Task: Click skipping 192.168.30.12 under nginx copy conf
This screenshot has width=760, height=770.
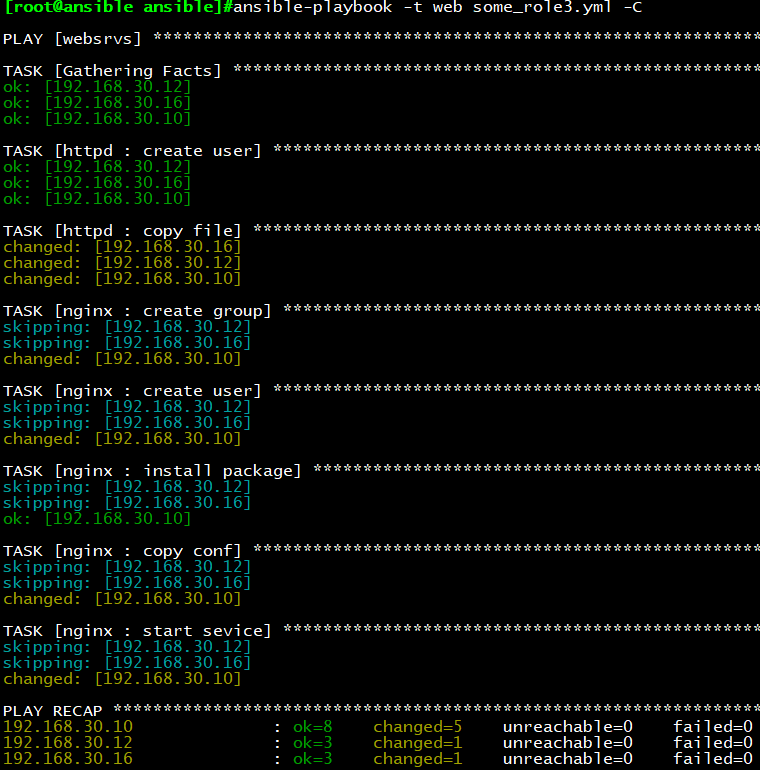Action: 127,567
